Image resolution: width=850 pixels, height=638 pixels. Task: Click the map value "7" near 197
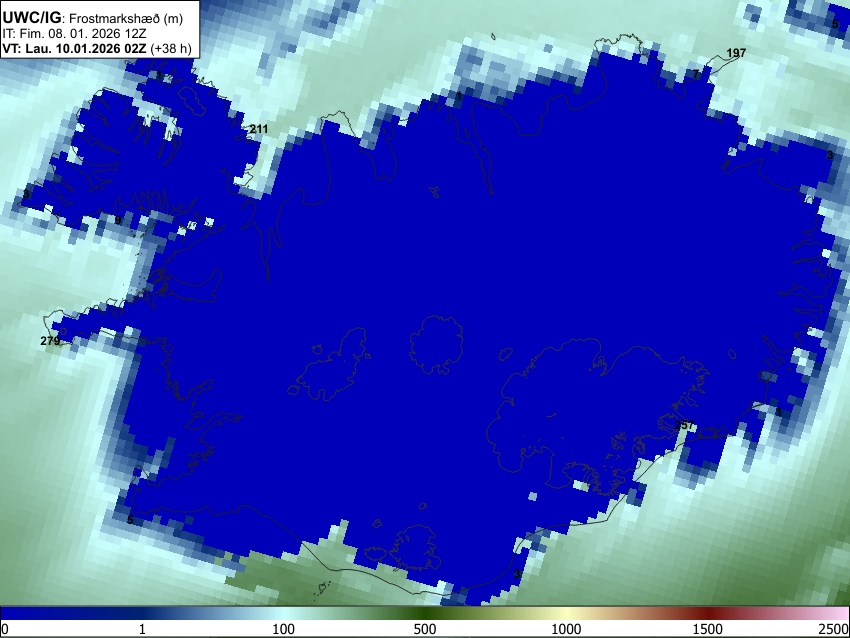click(x=696, y=74)
